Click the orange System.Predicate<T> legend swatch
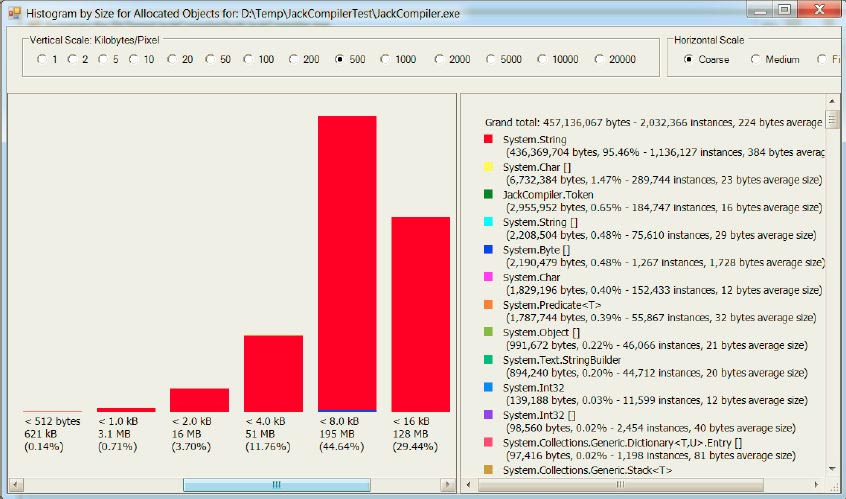Viewport: 846px width, 499px height. (x=488, y=304)
